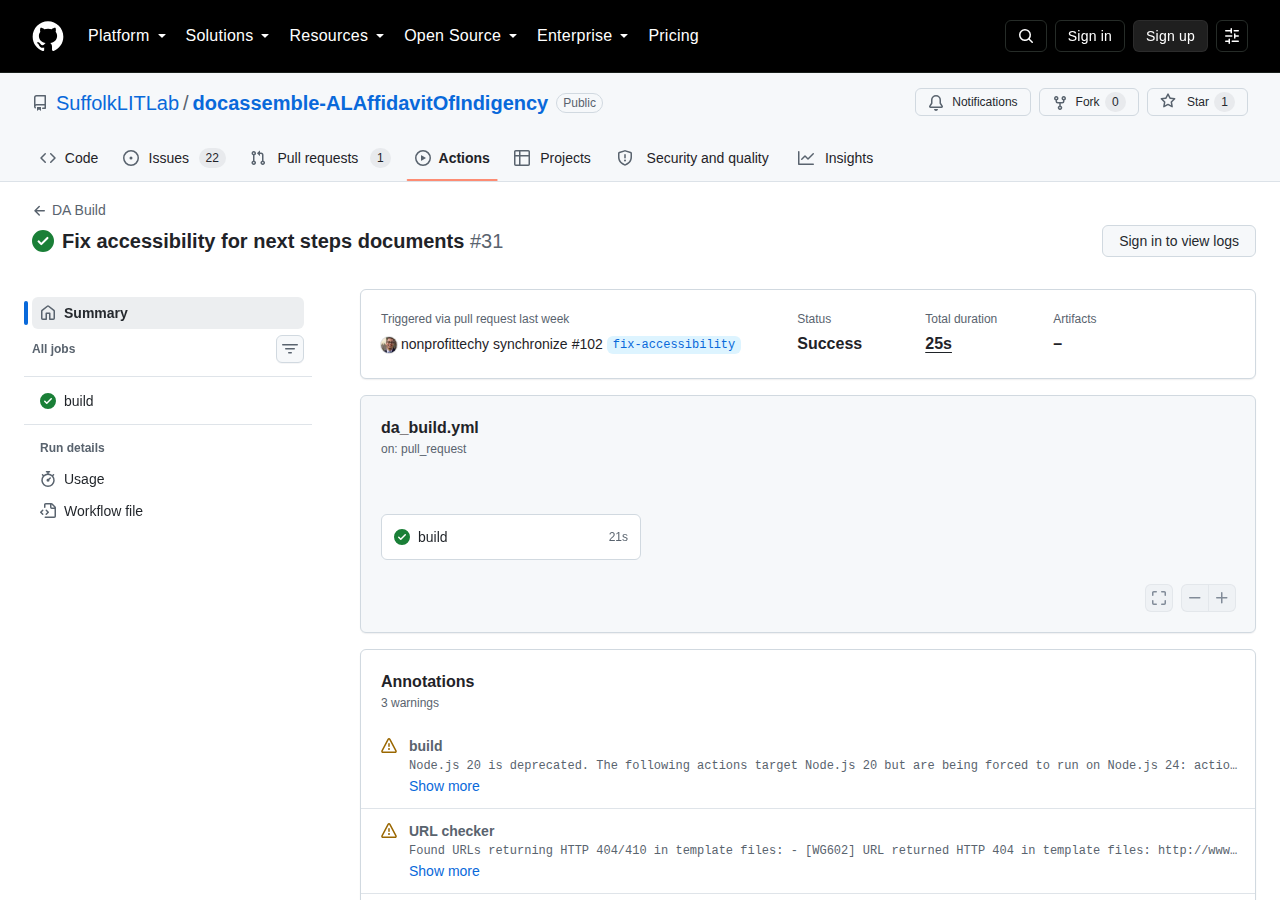Open the appearance settings icon in header
This screenshot has height=900, width=1280.
pyautogui.click(x=1232, y=36)
